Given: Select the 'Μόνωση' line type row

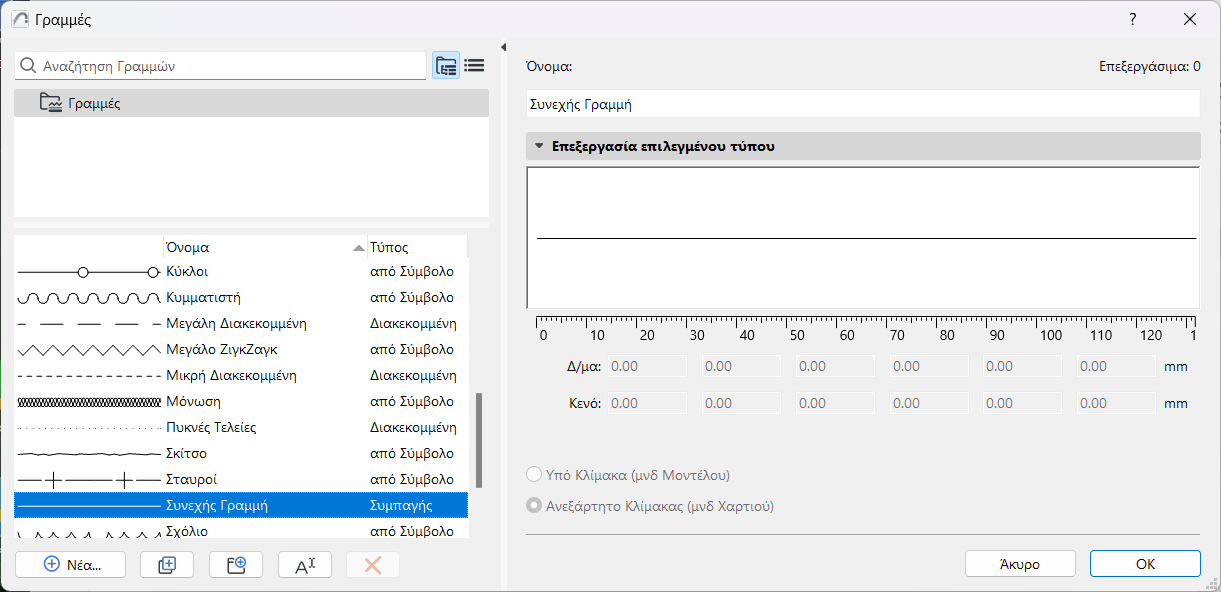Looking at the screenshot, I should coord(241,402).
